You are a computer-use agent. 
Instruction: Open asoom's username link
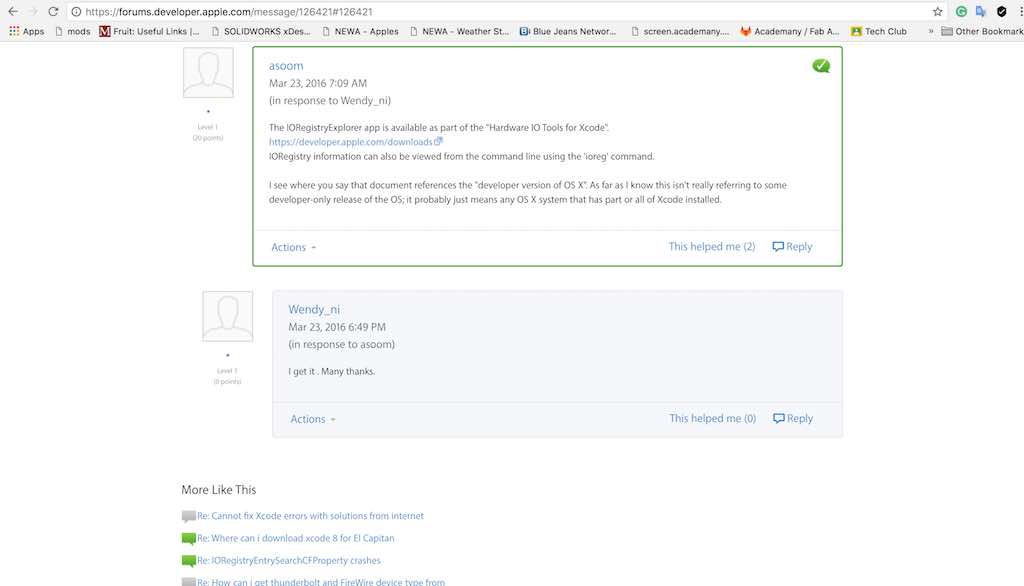coord(286,66)
